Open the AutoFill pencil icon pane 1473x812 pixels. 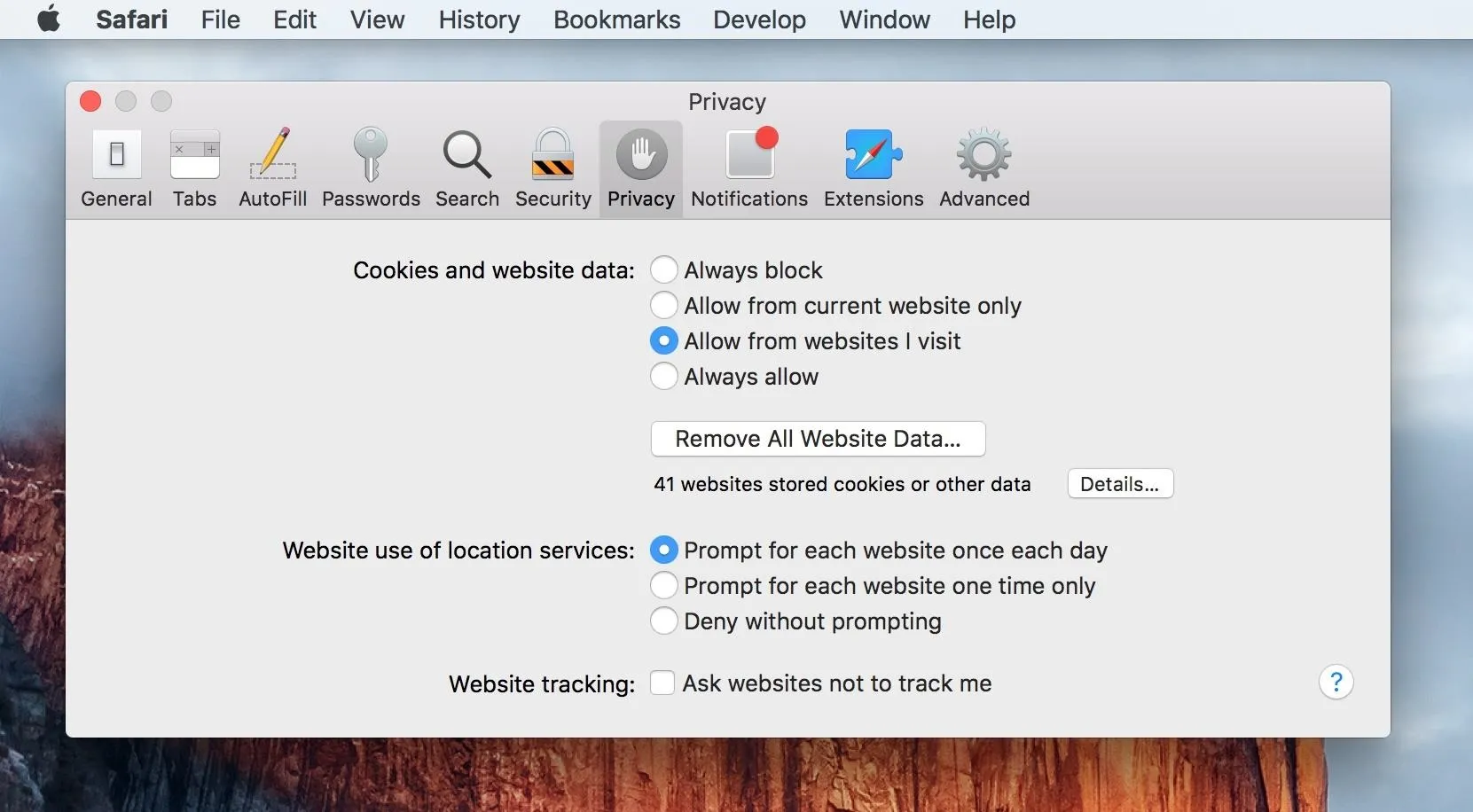(x=273, y=169)
